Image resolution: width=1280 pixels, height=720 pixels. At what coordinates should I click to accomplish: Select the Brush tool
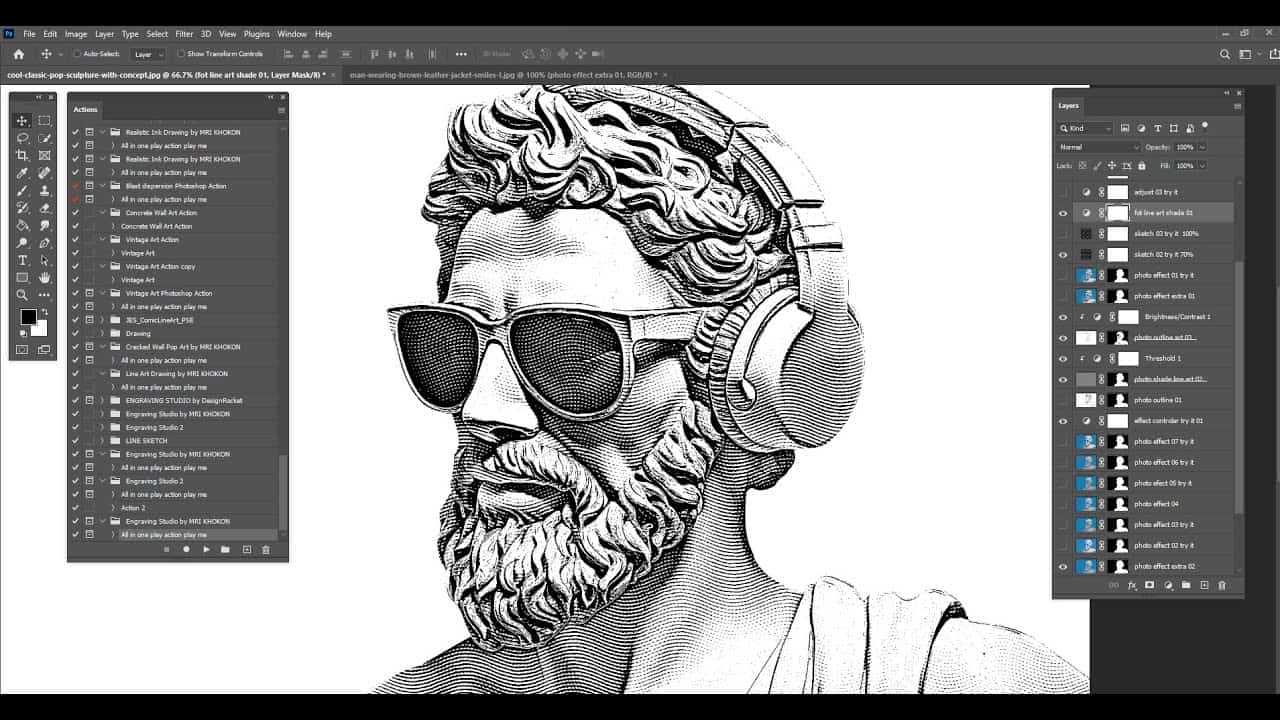click(22, 191)
